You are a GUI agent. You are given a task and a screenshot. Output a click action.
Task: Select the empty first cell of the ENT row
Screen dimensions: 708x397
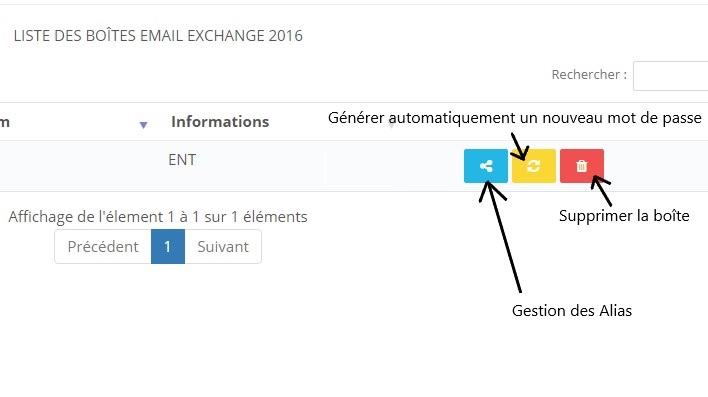[79, 166]
